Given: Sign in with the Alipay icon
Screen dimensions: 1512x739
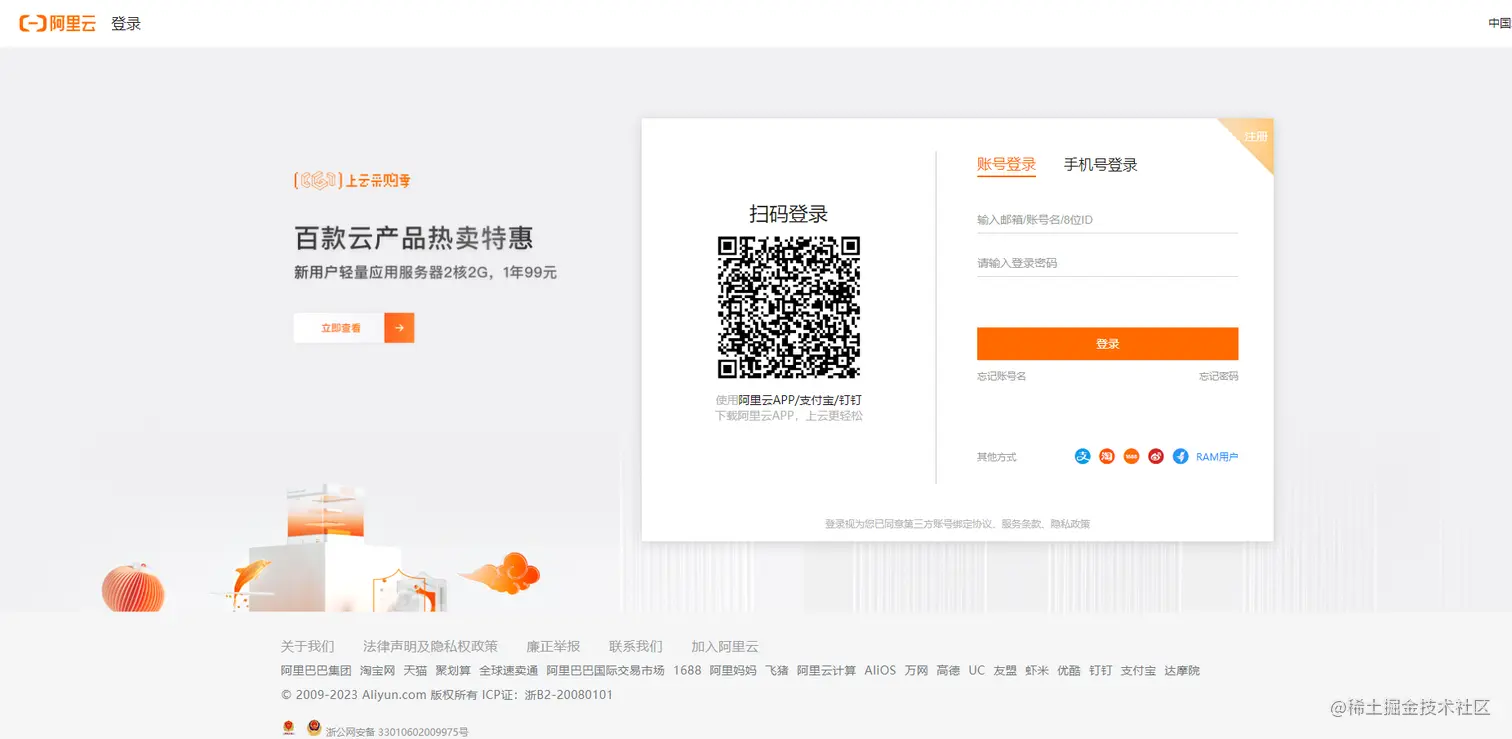Looking at the screenshot, I should 1082,456.
